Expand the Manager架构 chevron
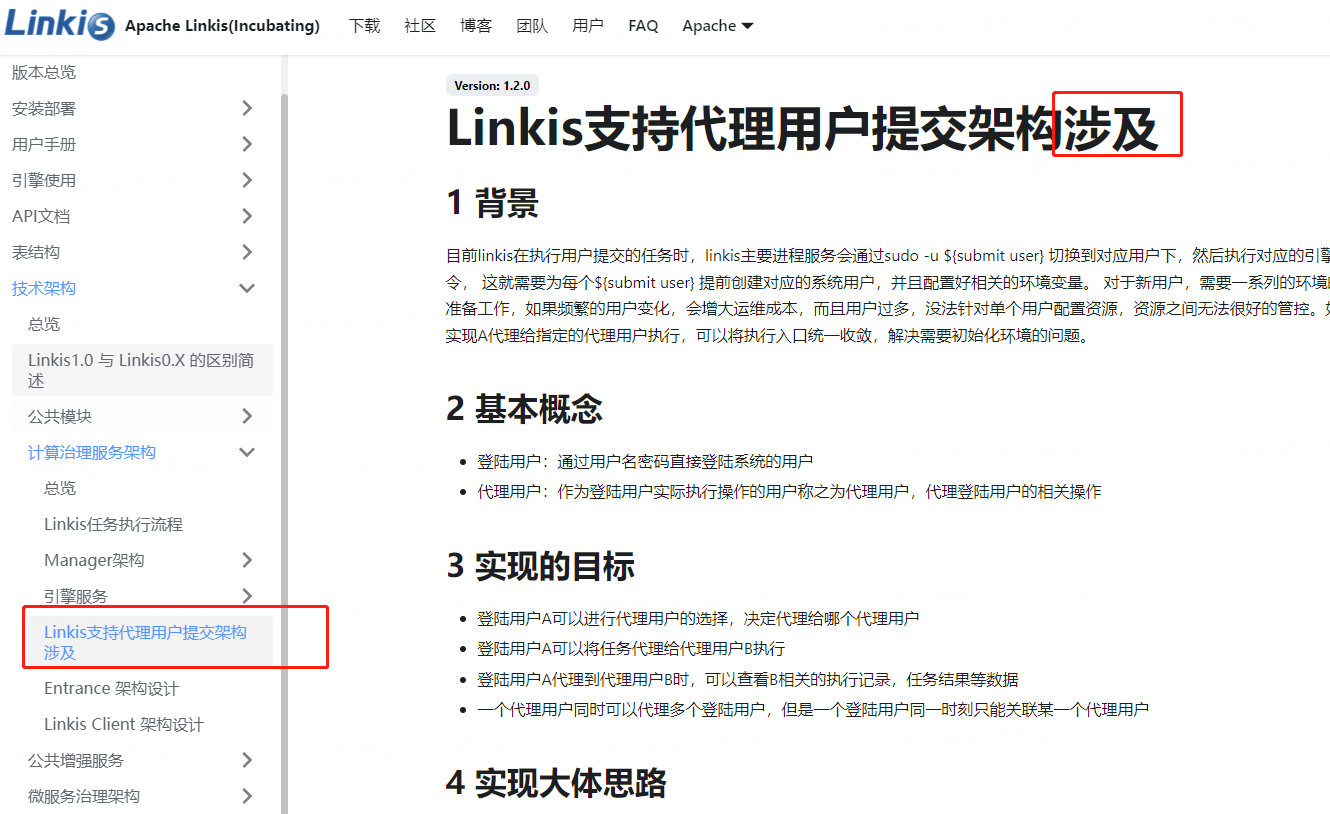The height and width of the screenshot is (814, 1330). click(247, 560)
